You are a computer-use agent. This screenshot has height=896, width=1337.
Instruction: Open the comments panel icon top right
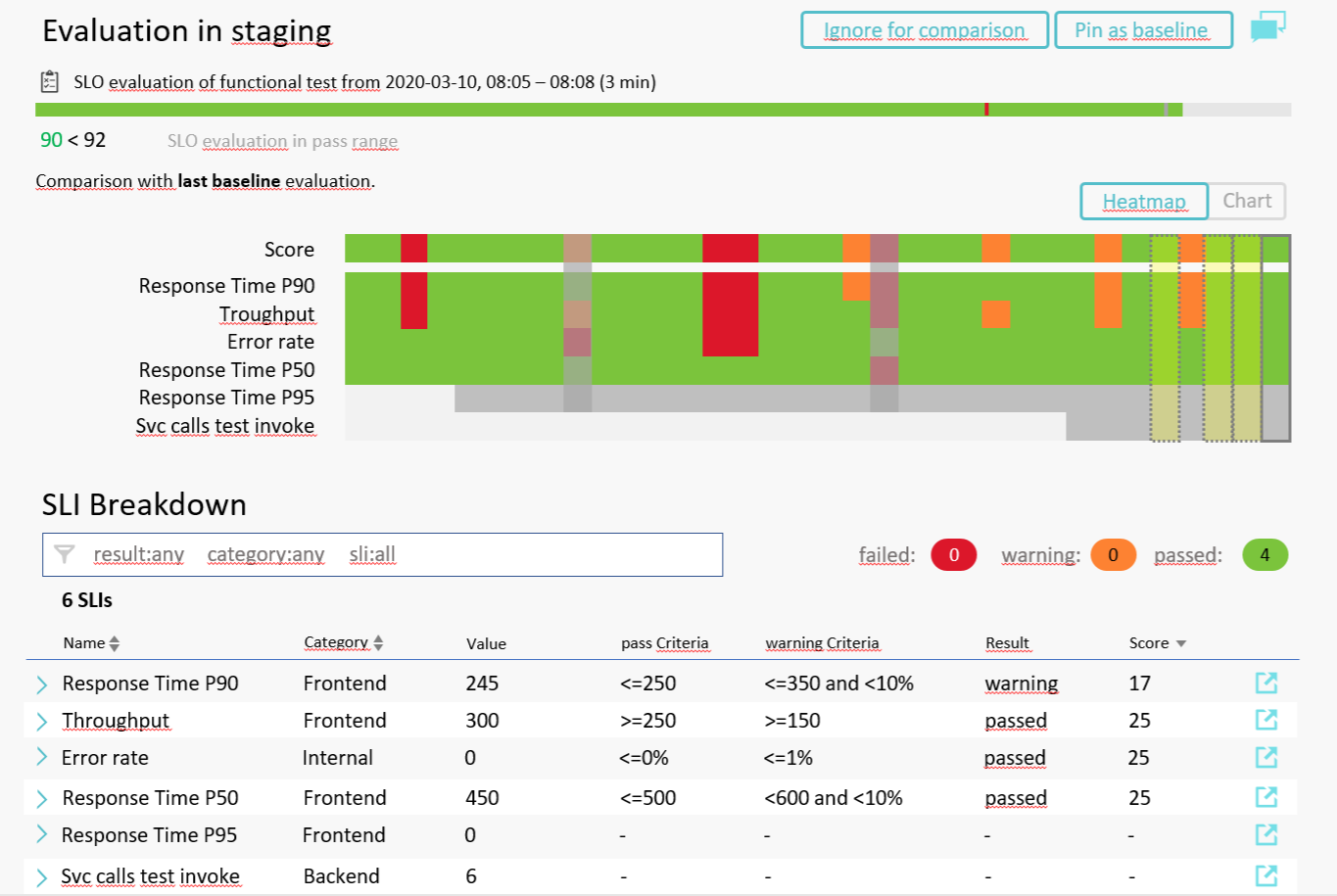click(x=1267, y=24)
